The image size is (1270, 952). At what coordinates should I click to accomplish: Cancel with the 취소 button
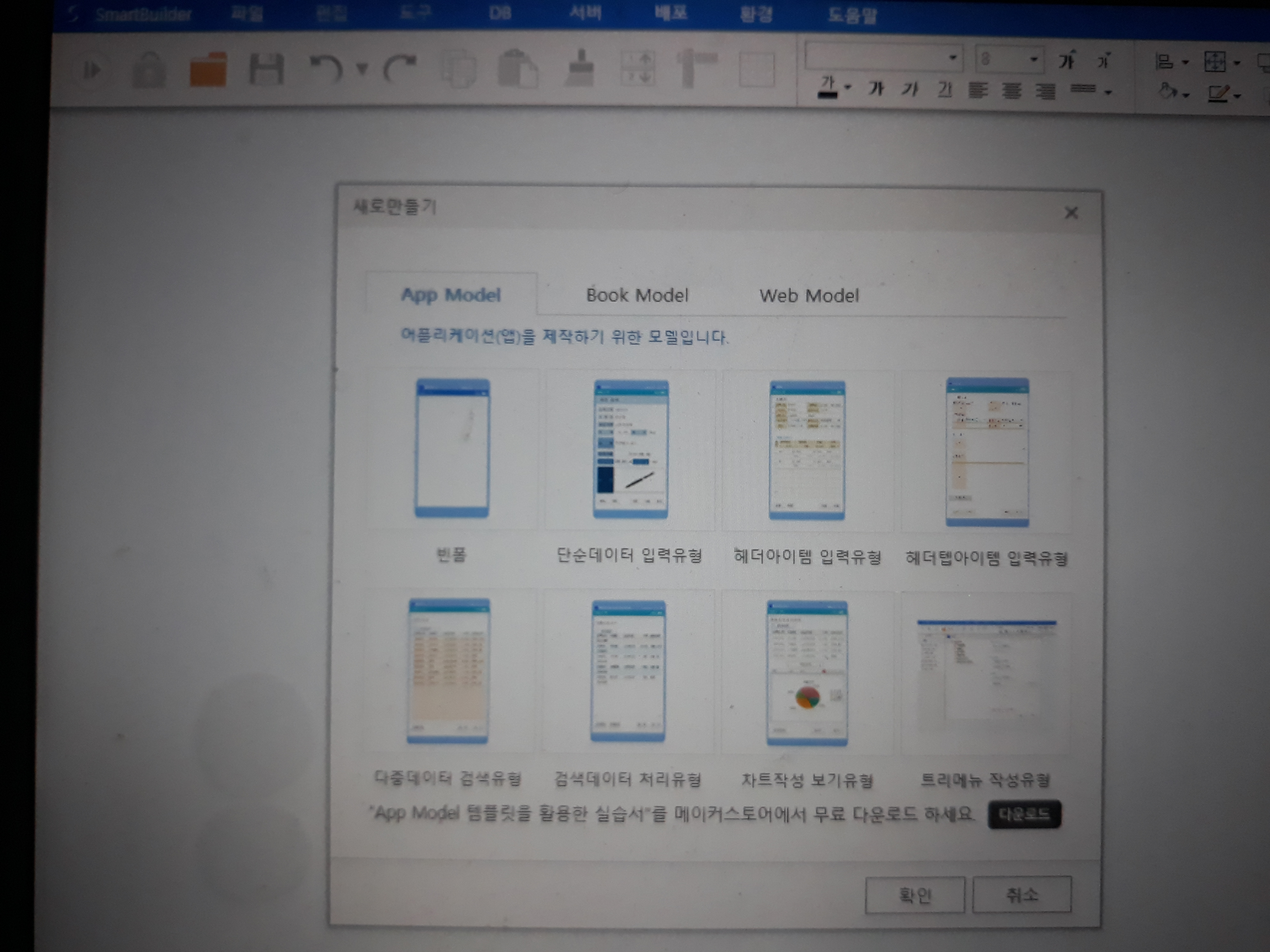[1021, 894]
